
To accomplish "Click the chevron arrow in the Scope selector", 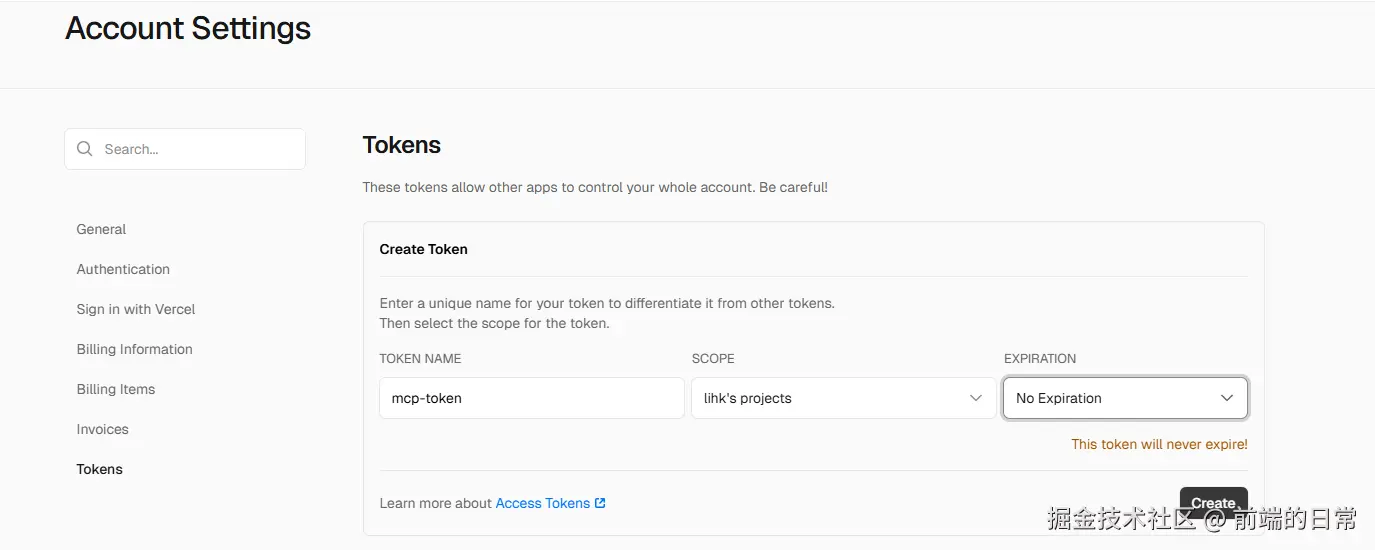I will coord(976,398).
